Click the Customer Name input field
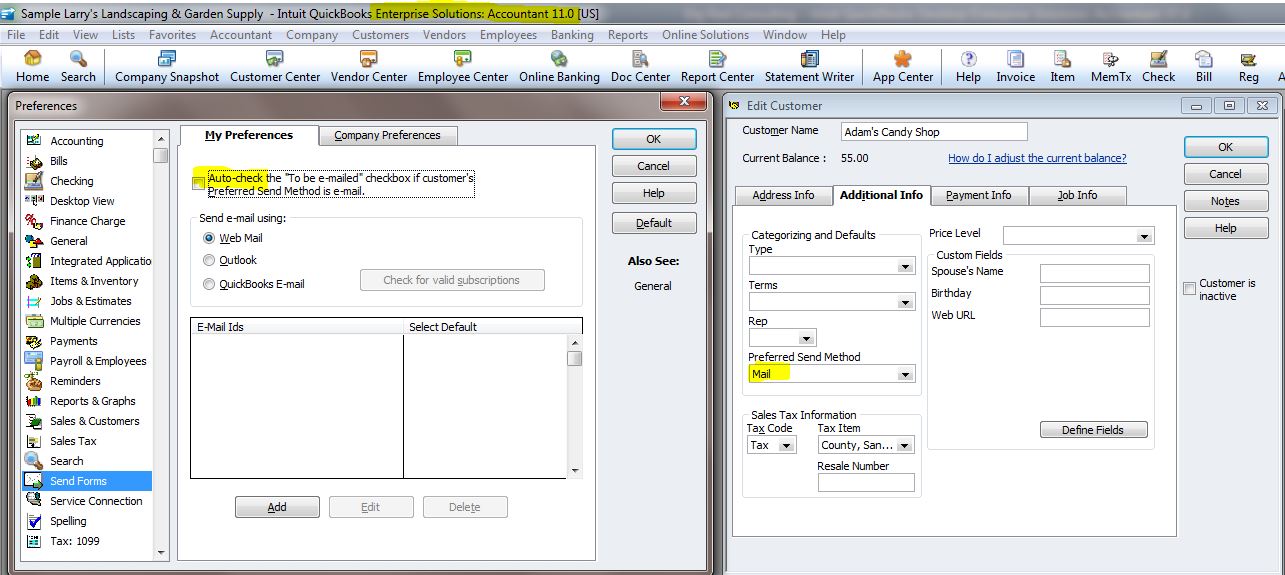Image resolution: width=1285 pixels, height=575 pixels. [x=934, y=132]
